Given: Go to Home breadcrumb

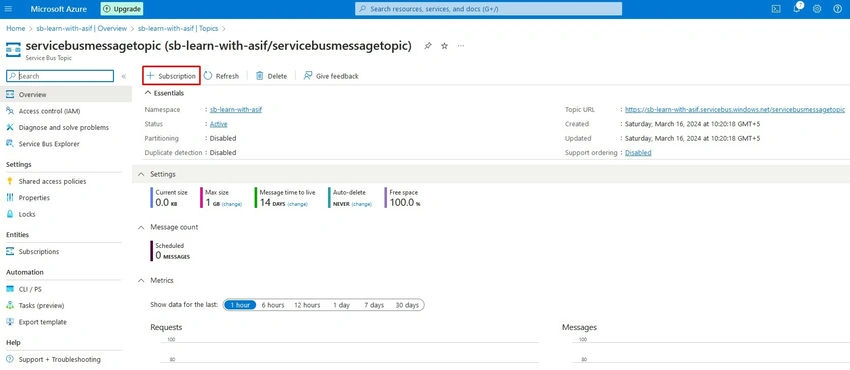Looking at the screenshot, I should (x=16, y=28).
